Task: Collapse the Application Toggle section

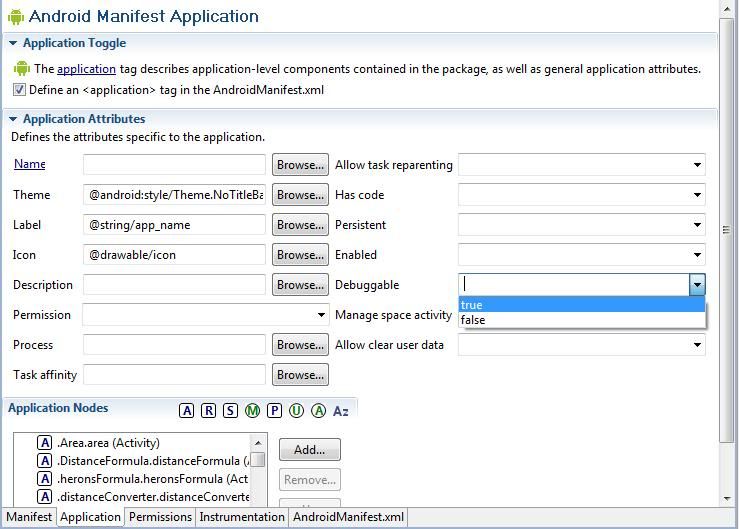Action: (13, 44)
